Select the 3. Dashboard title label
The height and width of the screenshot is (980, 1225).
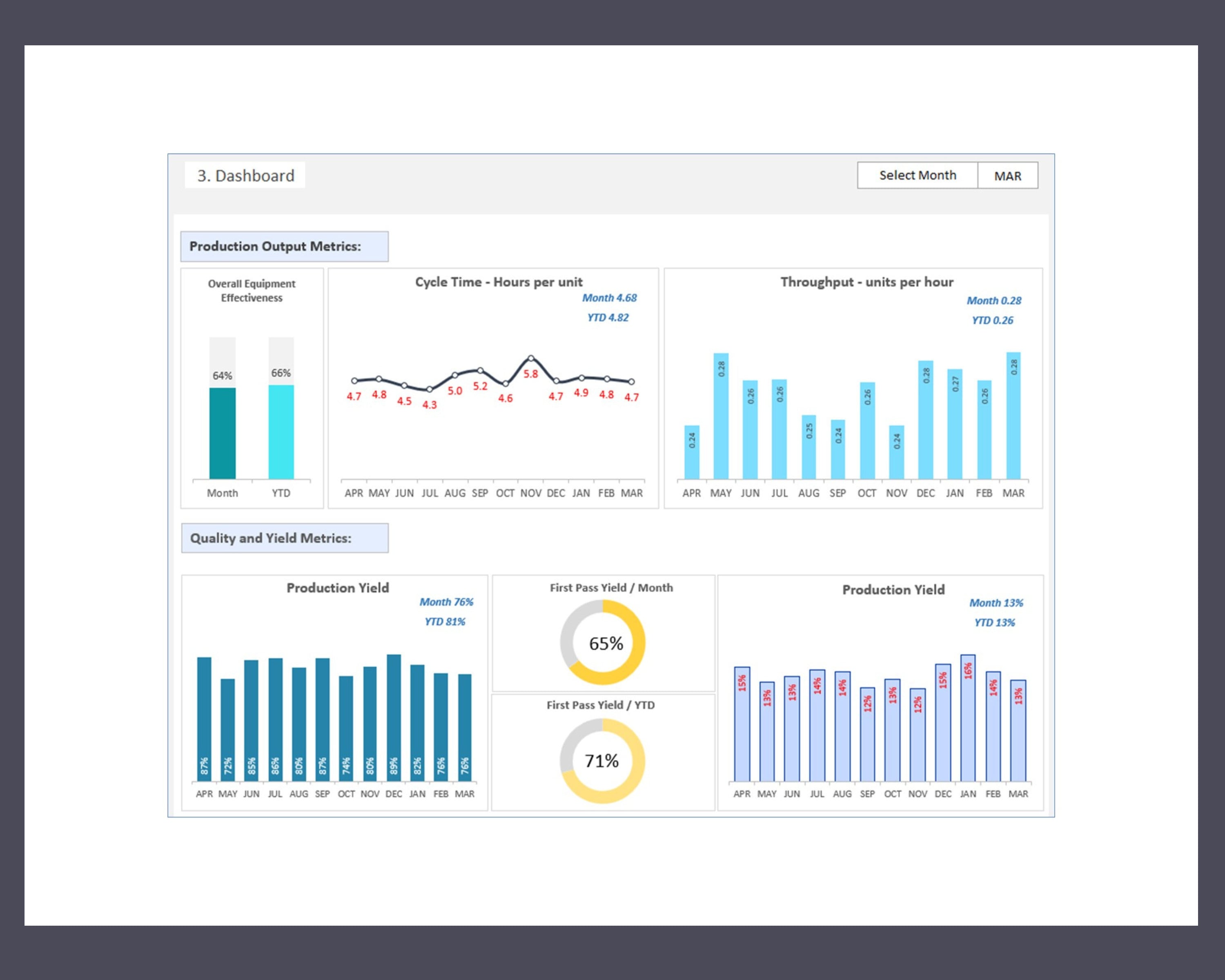245,175
